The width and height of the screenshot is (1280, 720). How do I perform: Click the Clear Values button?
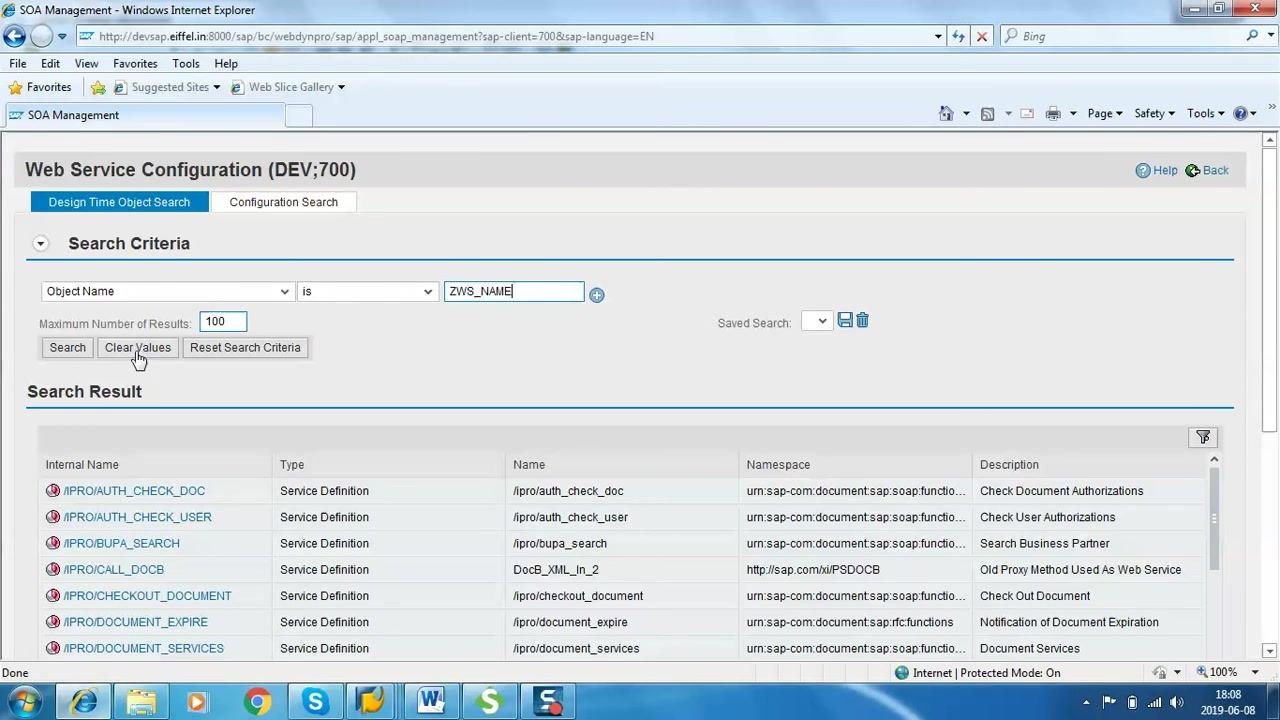point(138,347)
